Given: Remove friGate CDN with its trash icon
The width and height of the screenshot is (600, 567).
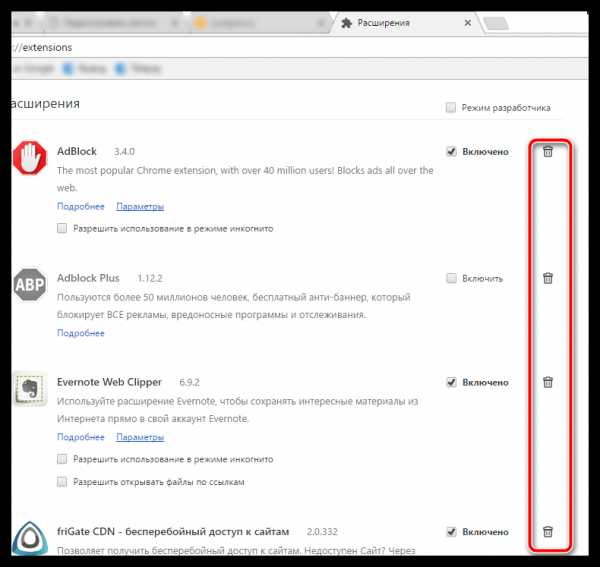Looking at the screenshot, I should pyautogui.click(x=548, y=531).
